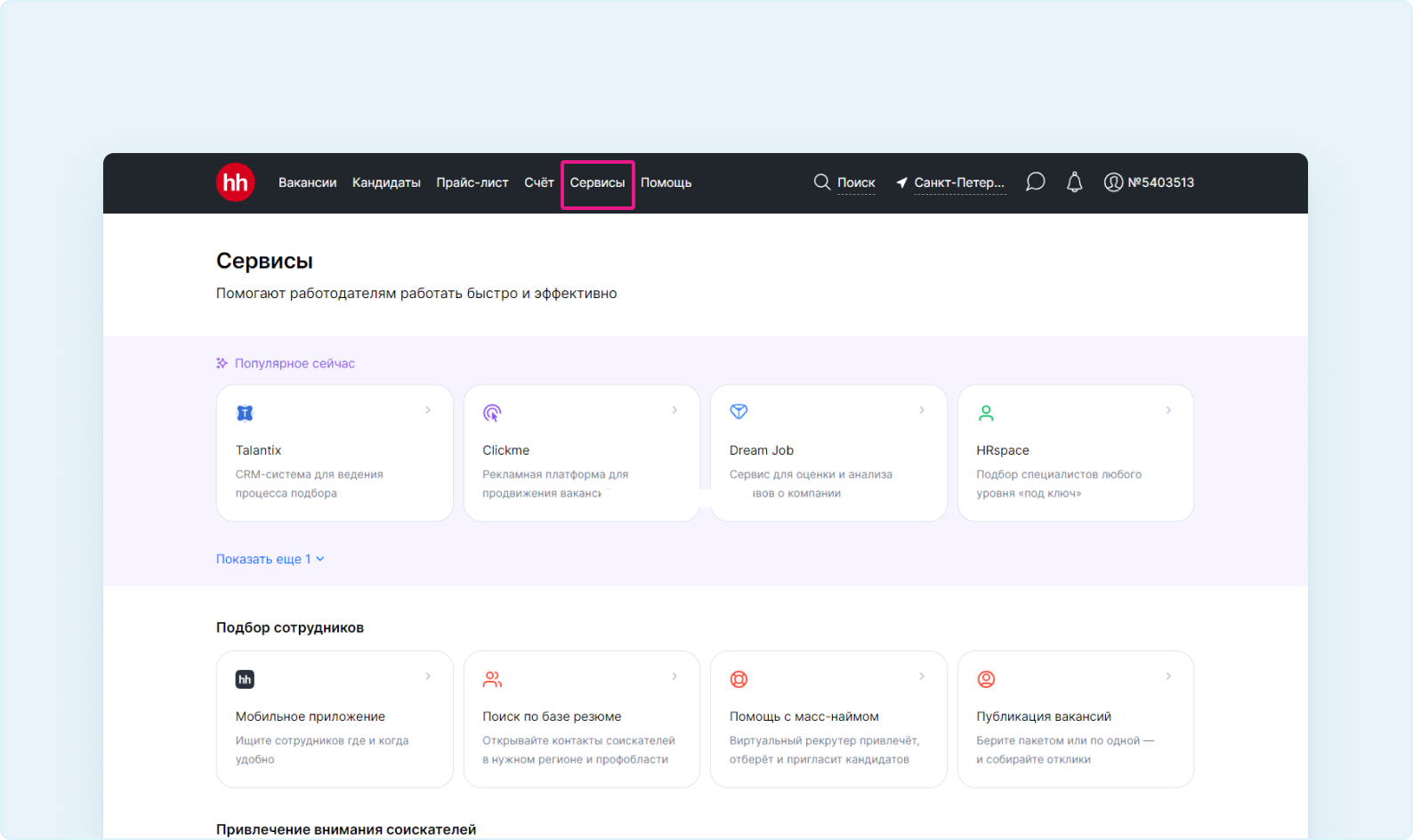This screenshot has width=1413, height=840.
Task: Open Публикация вакансий card chevron
Action: [x=1168, y=676]
